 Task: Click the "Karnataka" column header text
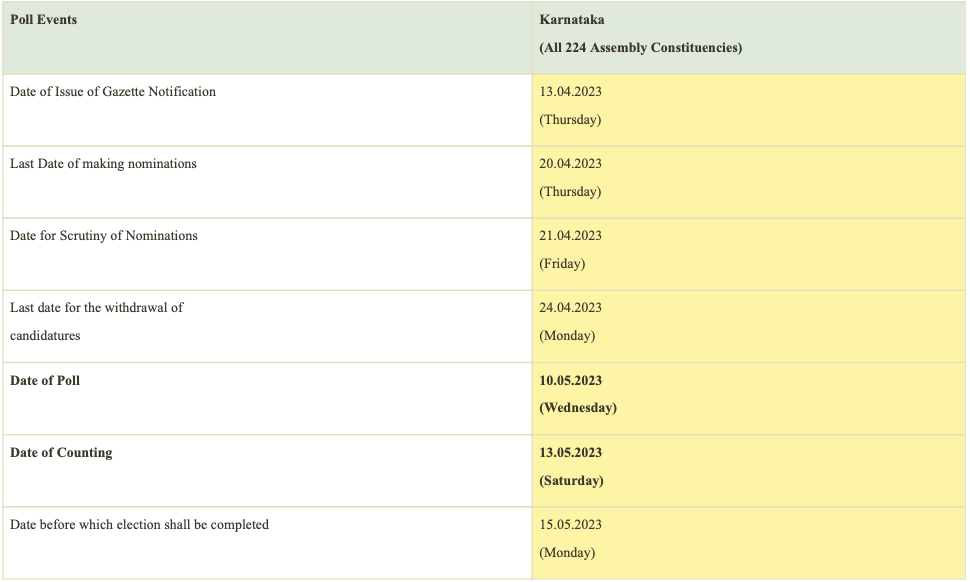click(571, 20)
